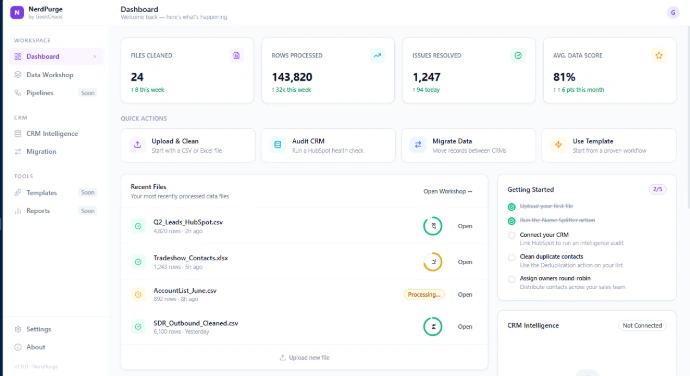Toggle the completed Name Splitter check
The height and width of the screenshot is (376, 690).
[x=511, y=221]
